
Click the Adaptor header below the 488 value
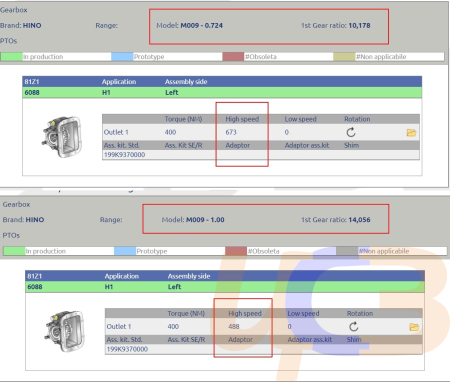tap(240, 340)
